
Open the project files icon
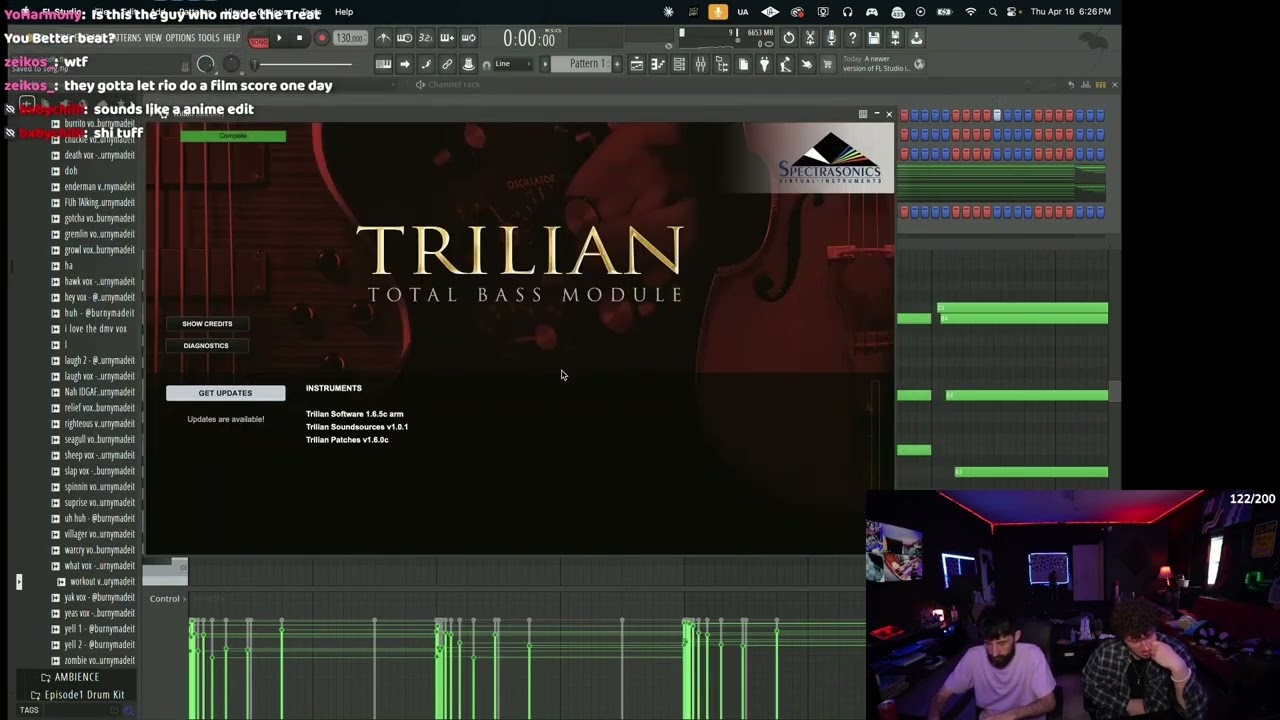[743, 64]
